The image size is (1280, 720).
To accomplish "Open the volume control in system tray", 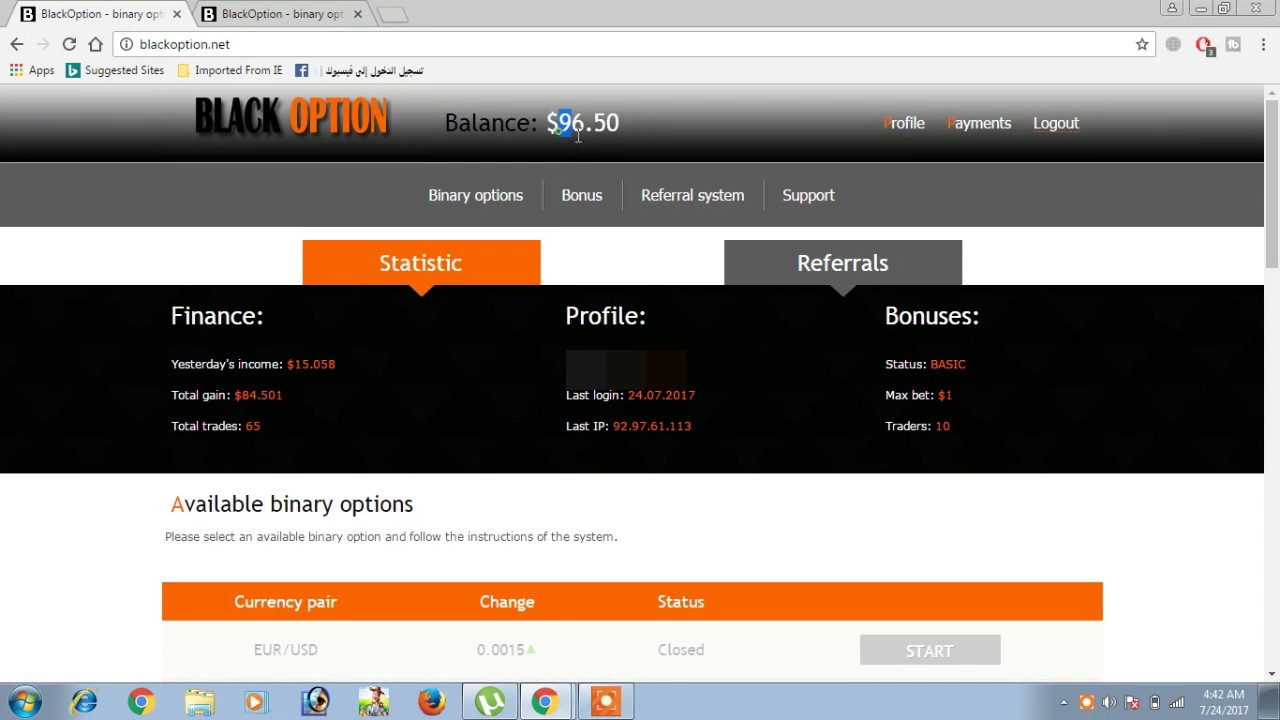I will click(1109, 702).
